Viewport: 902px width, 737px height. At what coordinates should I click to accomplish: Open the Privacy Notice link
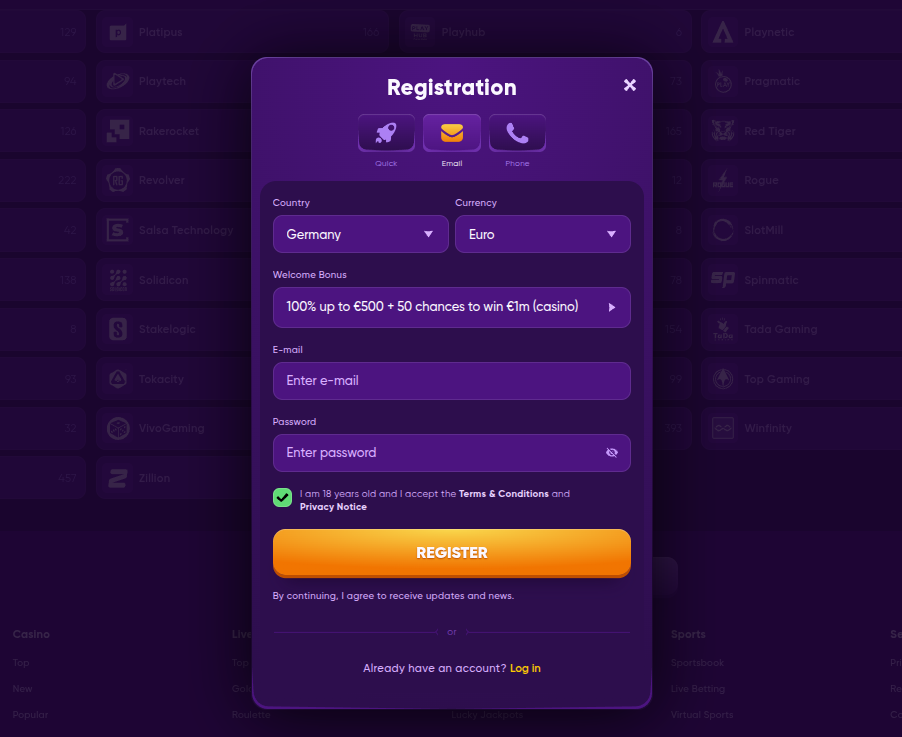[333, 507]
